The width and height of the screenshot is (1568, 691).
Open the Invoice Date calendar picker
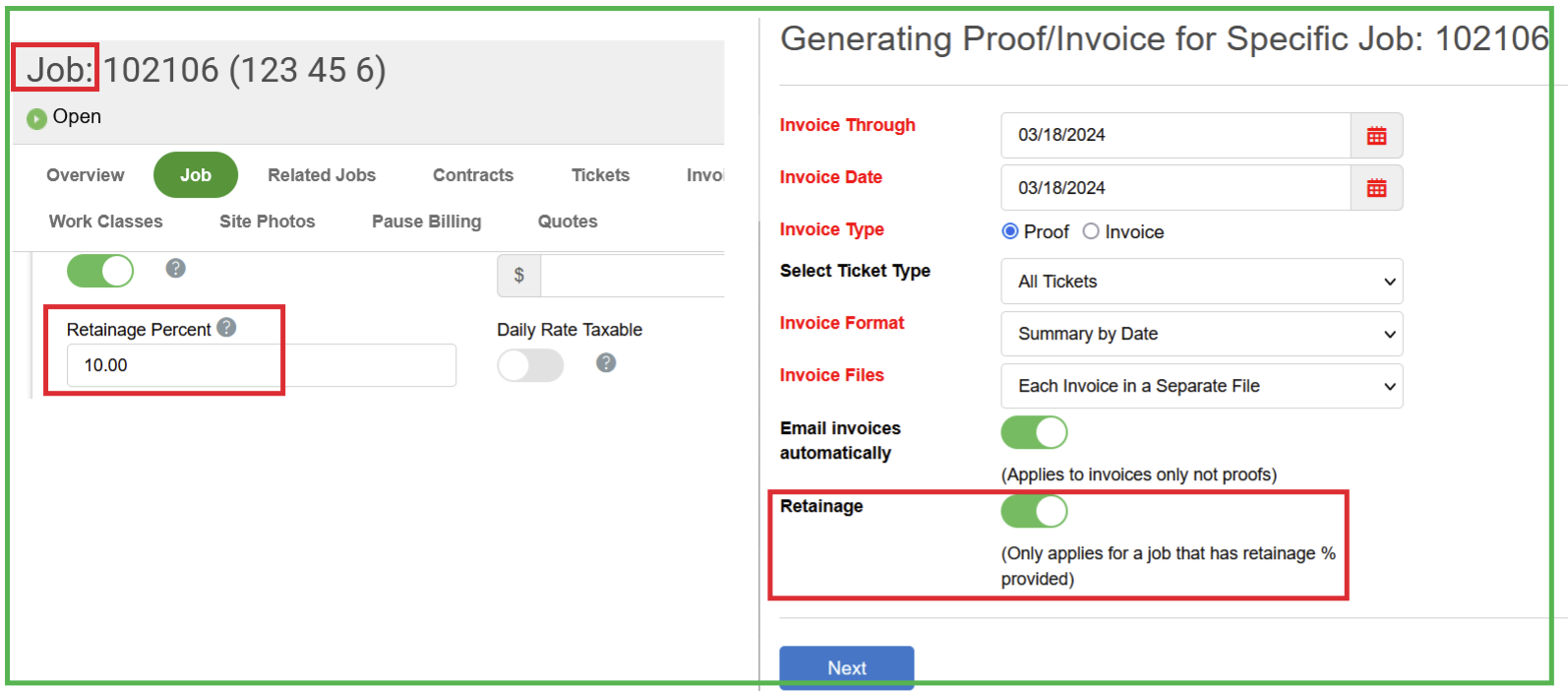(x=1376, y=188)
